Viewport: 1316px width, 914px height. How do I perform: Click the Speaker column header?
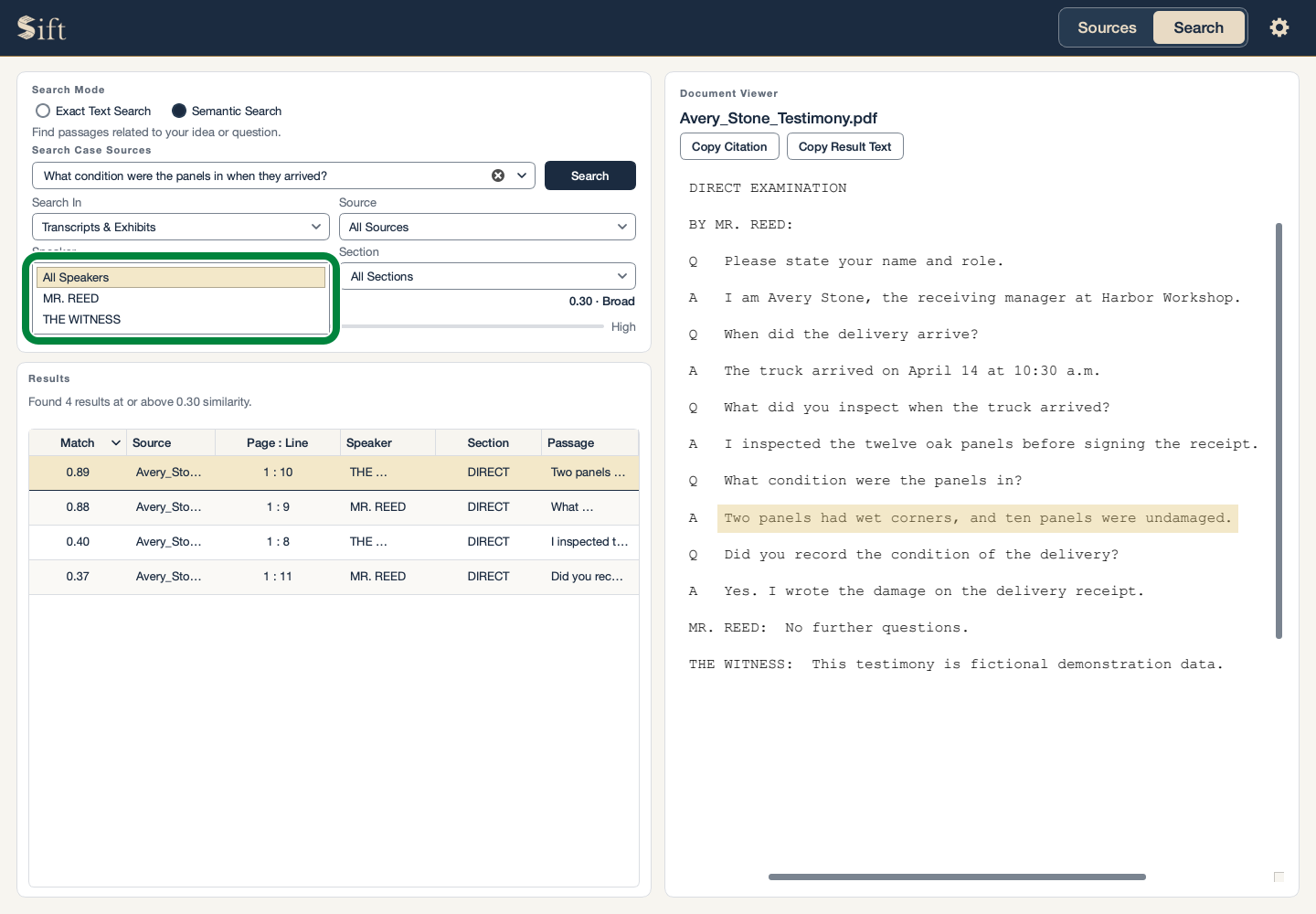pos(387,443)
